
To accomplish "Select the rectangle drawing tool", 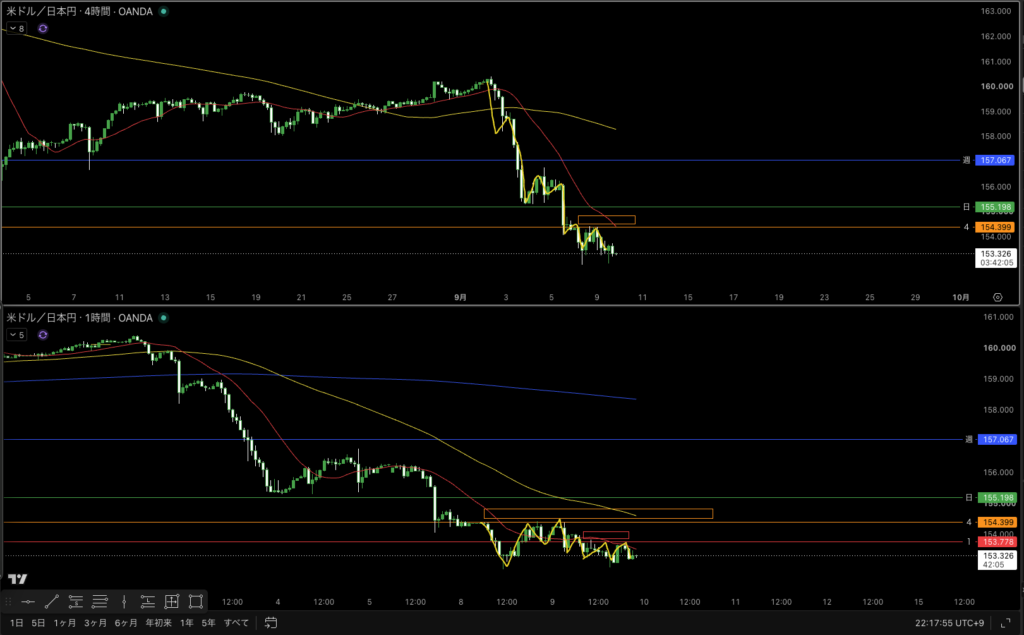I will click(x=196, y=602).
